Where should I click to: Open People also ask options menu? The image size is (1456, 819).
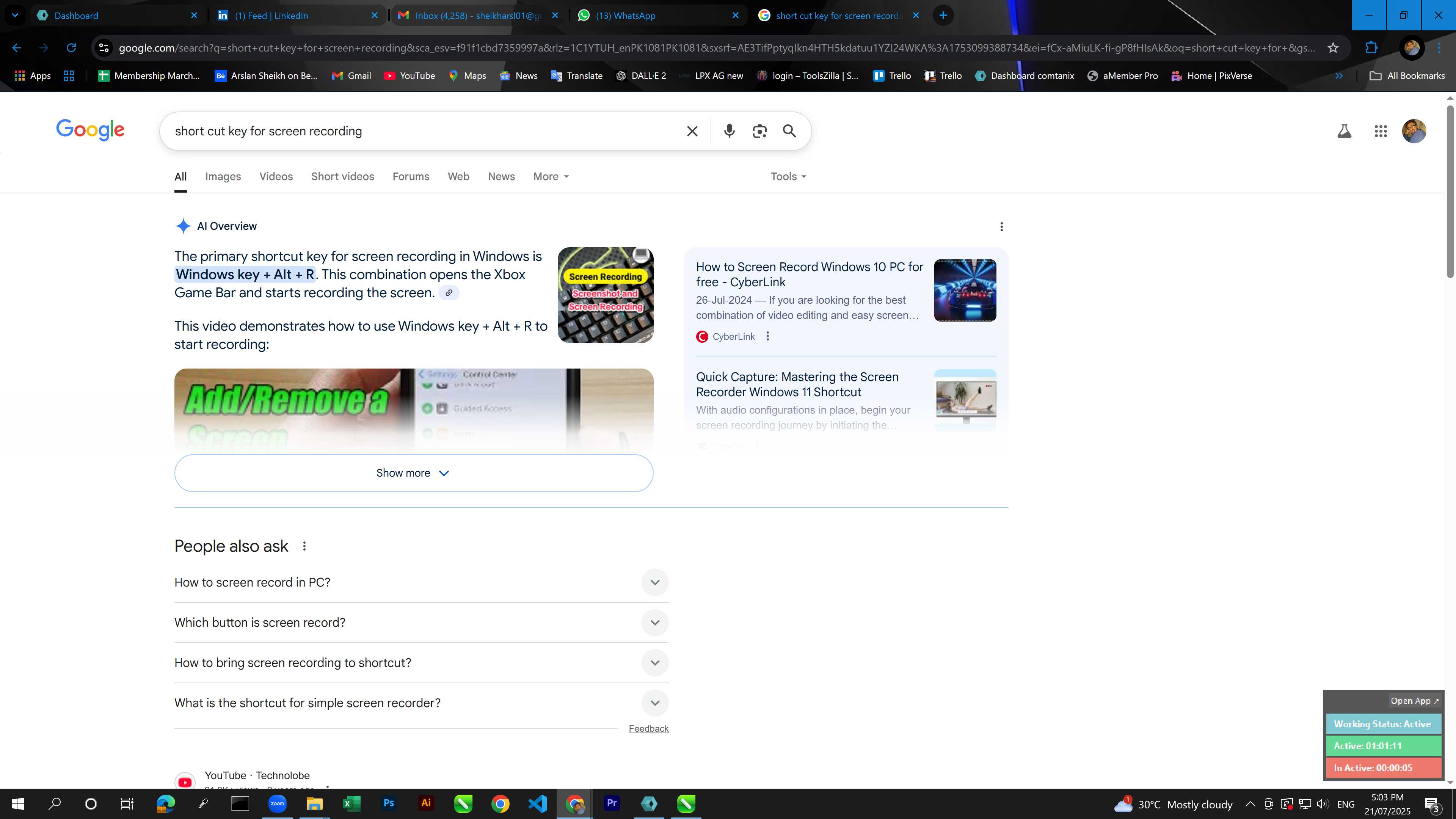tap(304, 546)
